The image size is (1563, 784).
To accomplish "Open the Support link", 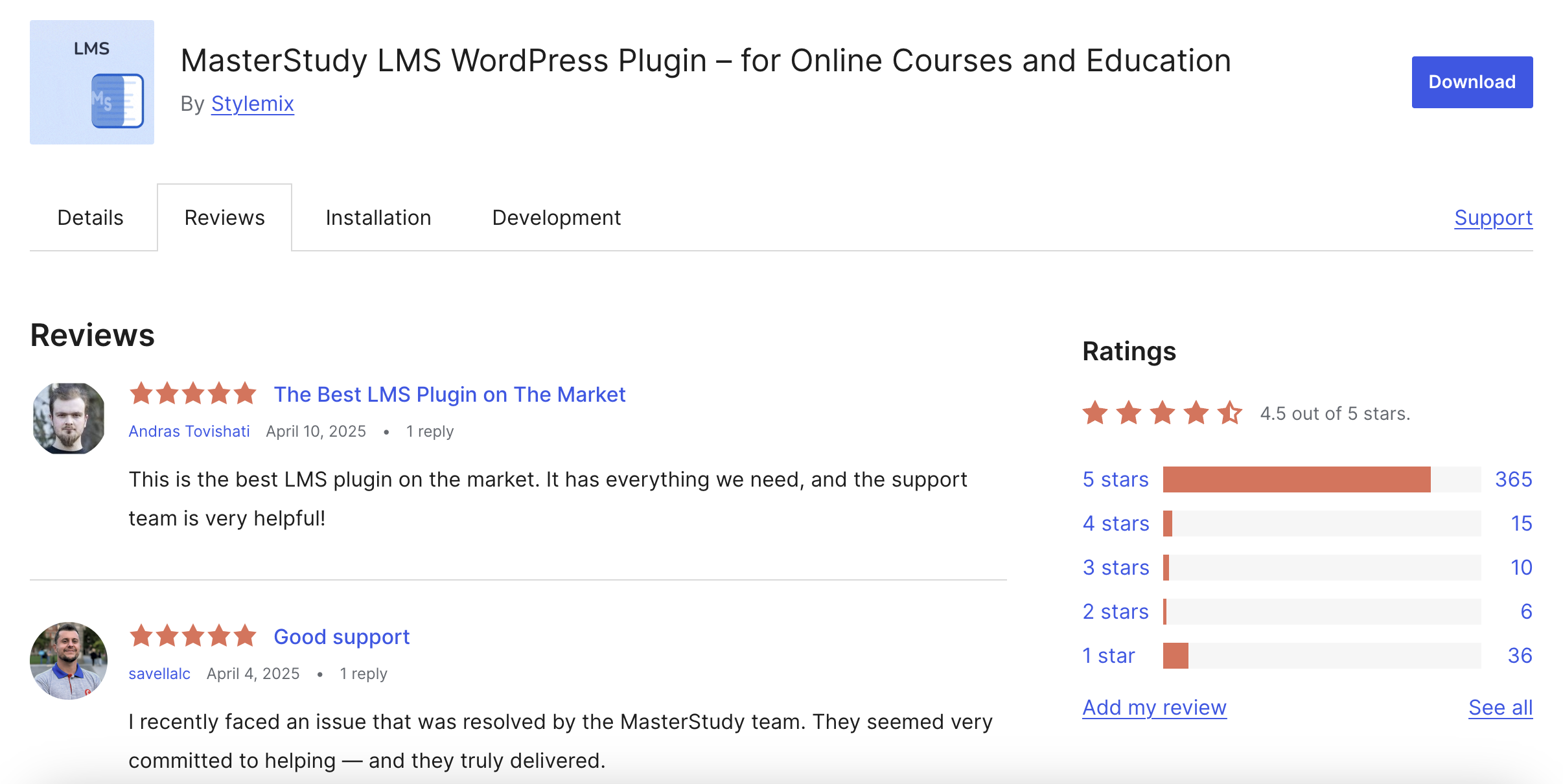I will (1493, 218).
